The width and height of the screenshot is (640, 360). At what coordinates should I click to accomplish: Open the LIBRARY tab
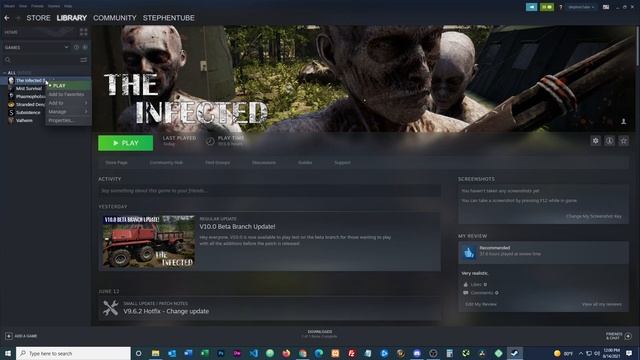point(72,18)
